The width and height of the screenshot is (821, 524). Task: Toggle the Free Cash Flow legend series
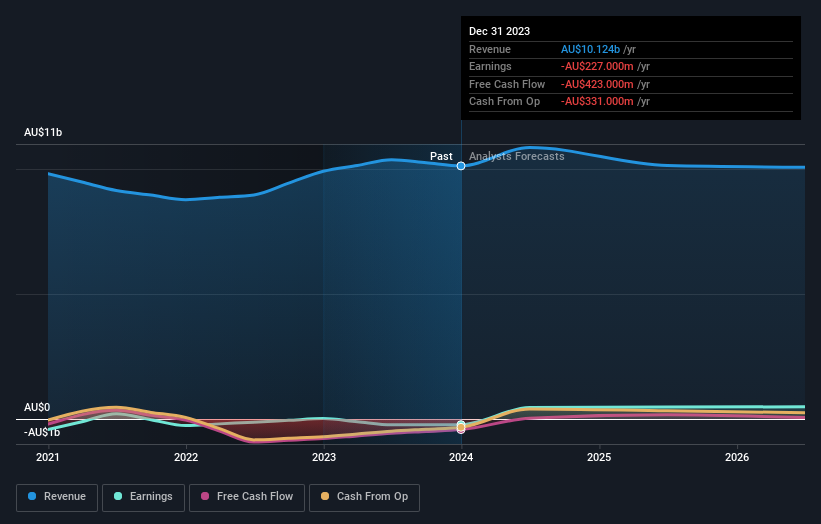point(247,497)
